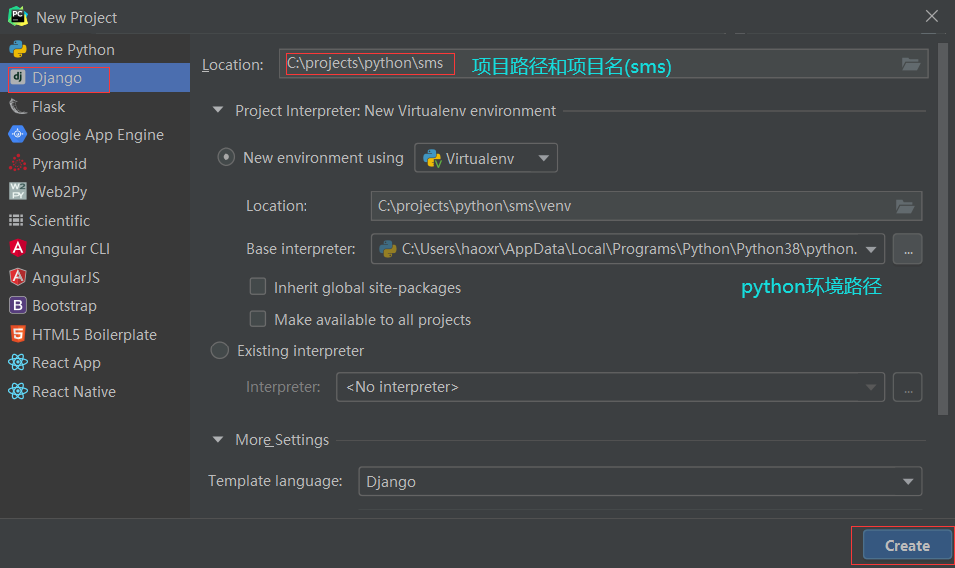The image size is (955, 568).
Task: Open the Virtualenv environment dropdown
Action: [486, 158]
